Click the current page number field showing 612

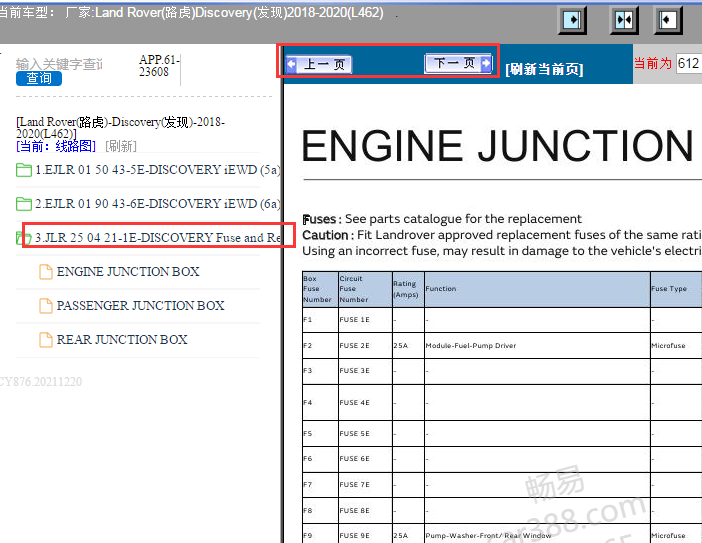point(689,63)
